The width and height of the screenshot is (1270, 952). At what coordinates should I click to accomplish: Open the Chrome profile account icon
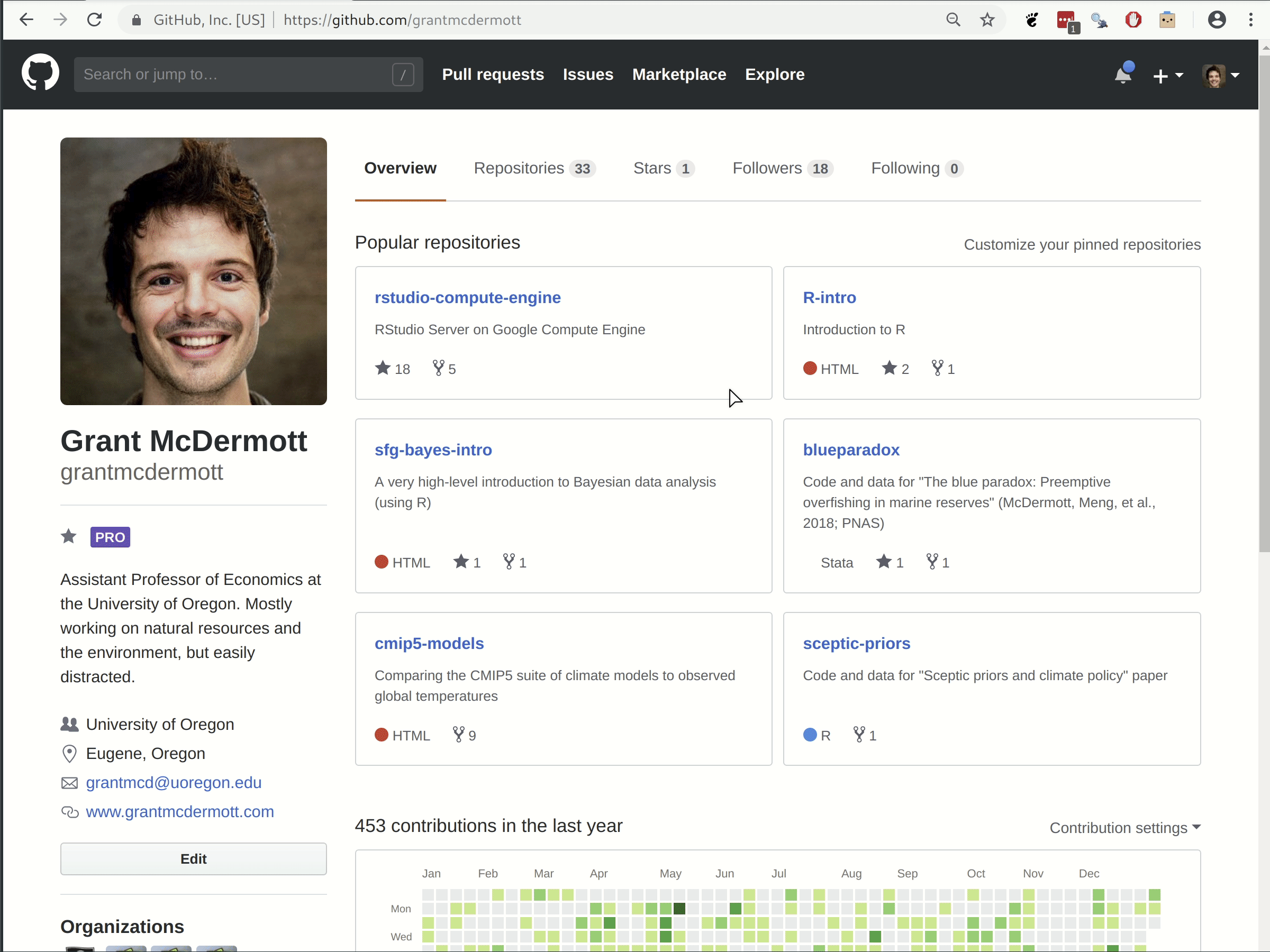click(x=1217, y=20)
